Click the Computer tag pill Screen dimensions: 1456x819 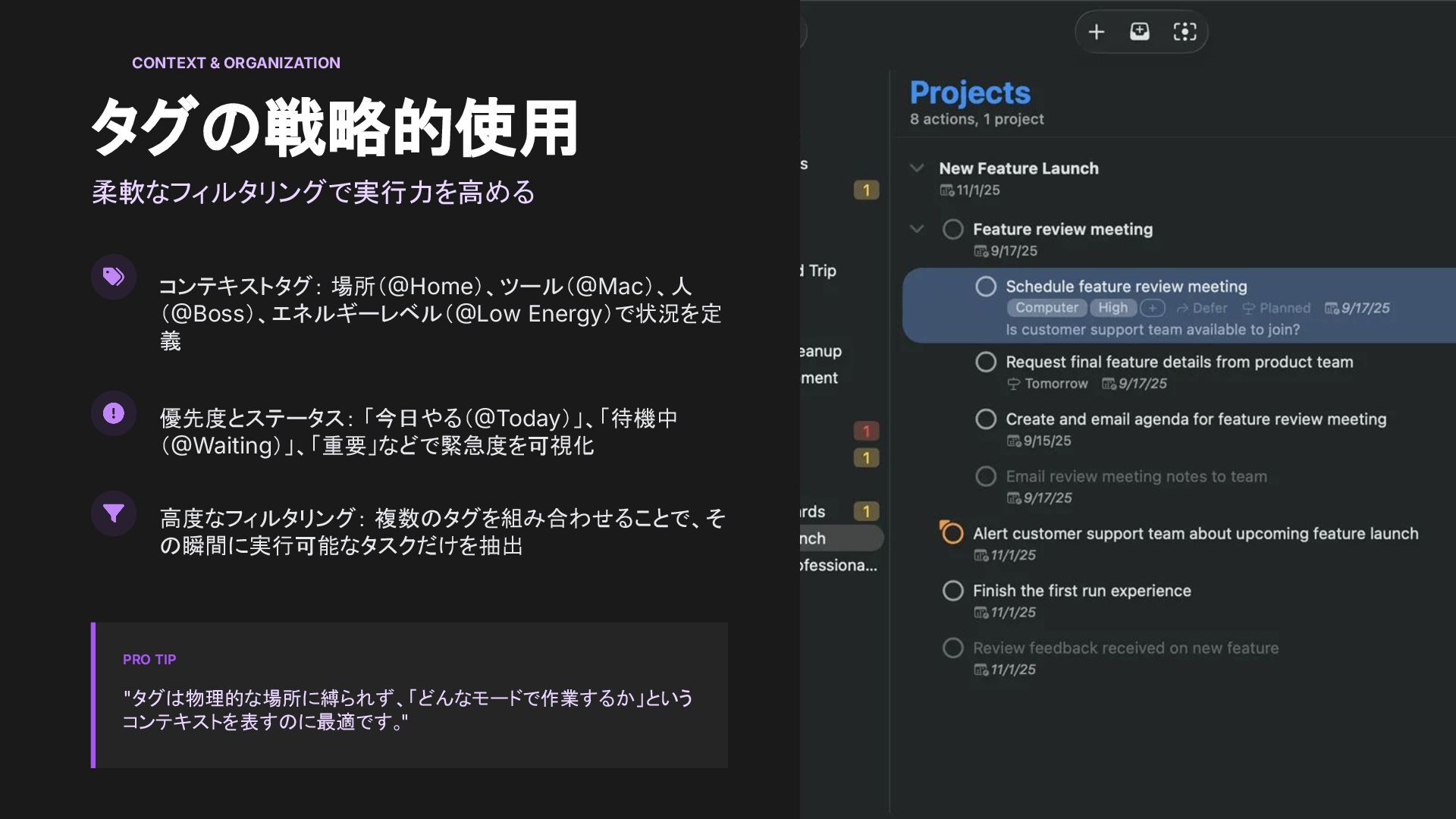[x=1046, y=308]
